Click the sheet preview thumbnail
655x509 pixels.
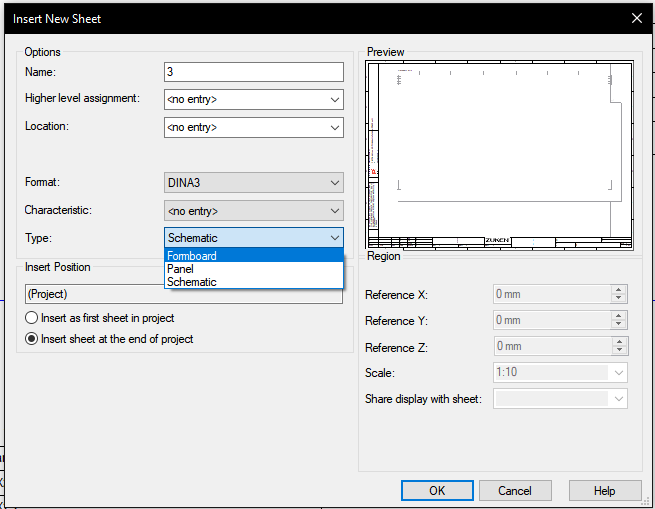click(x=500, y=154)
